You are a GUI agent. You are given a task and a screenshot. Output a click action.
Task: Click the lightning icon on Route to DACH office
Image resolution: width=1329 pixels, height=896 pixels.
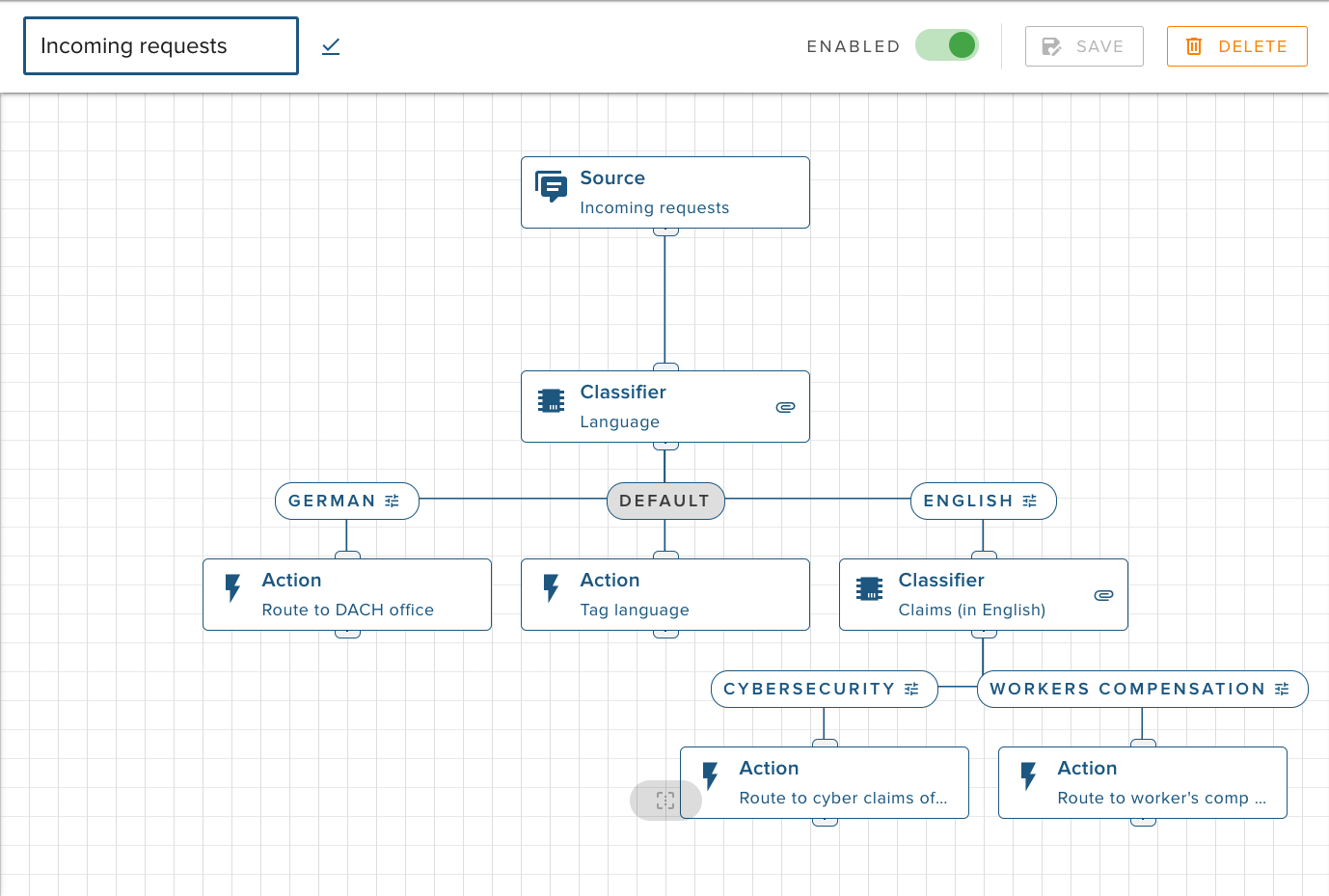coord(232,587)
